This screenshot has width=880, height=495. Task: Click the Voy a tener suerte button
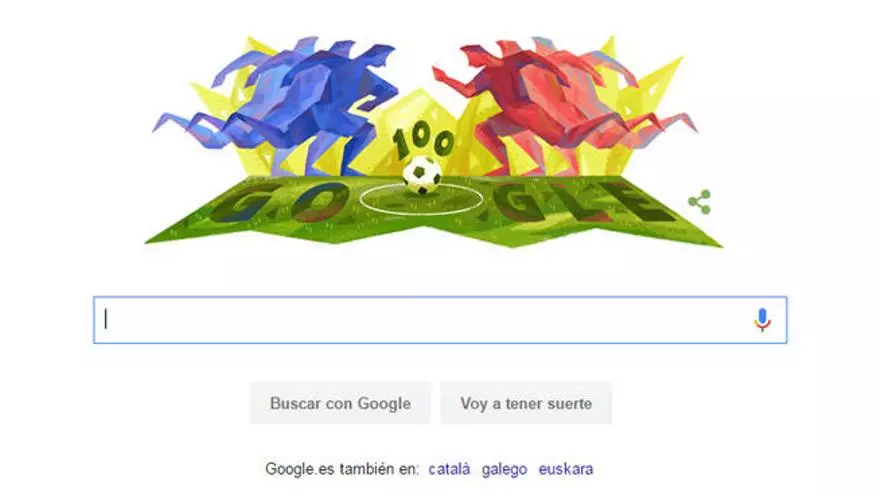[x=526, y=404]
